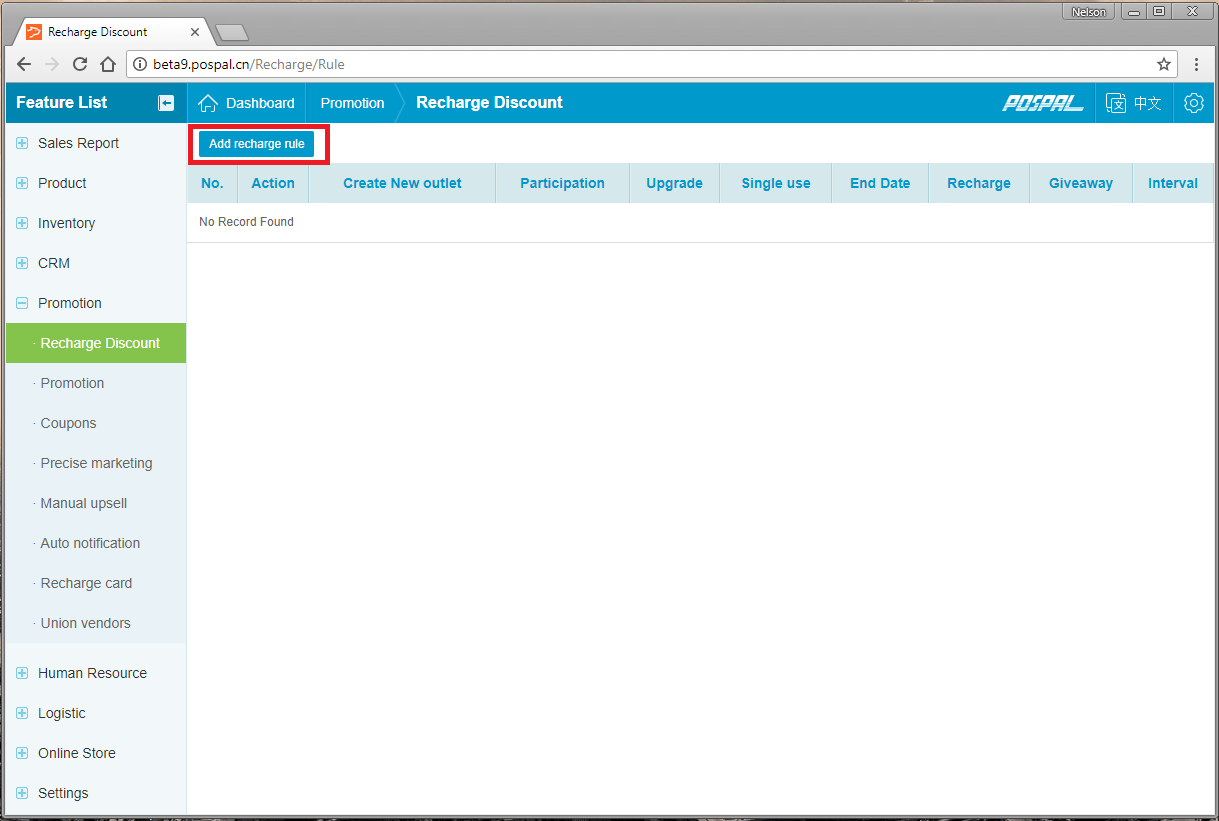Expand Sales Report plus icon
Viewport: 1219px width, 821px height.
pos(22,143)
